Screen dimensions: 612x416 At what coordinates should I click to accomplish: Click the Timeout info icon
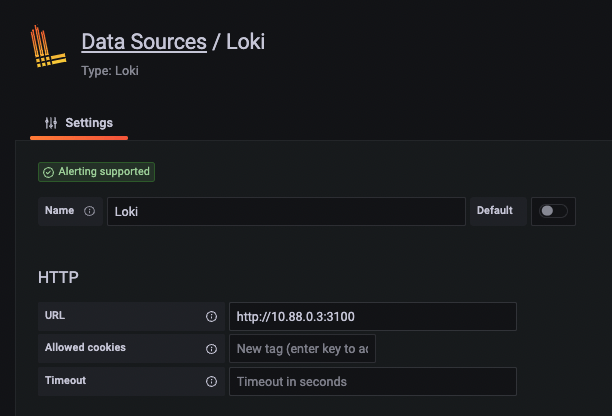[x=211, y=381]
